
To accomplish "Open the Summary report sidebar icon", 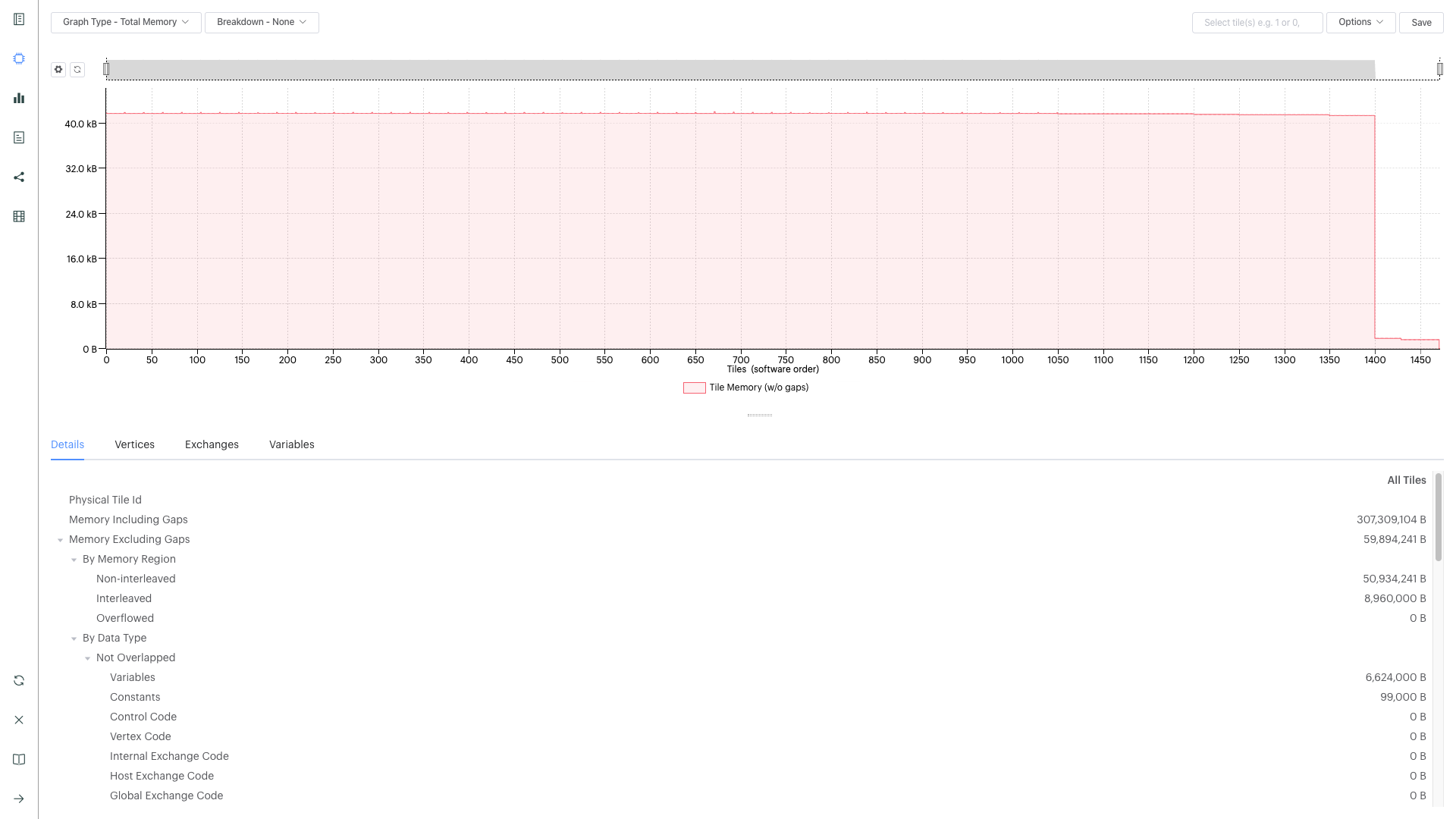I will click(x=19, y=20).
